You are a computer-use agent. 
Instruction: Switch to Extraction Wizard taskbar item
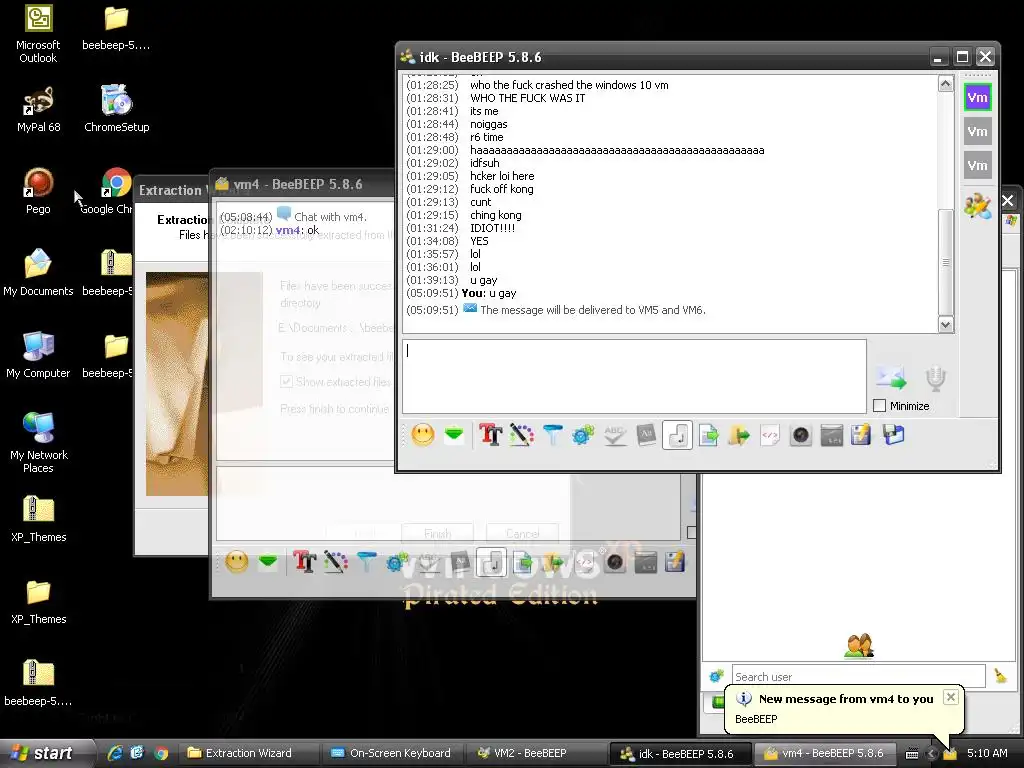pos(248,753)
